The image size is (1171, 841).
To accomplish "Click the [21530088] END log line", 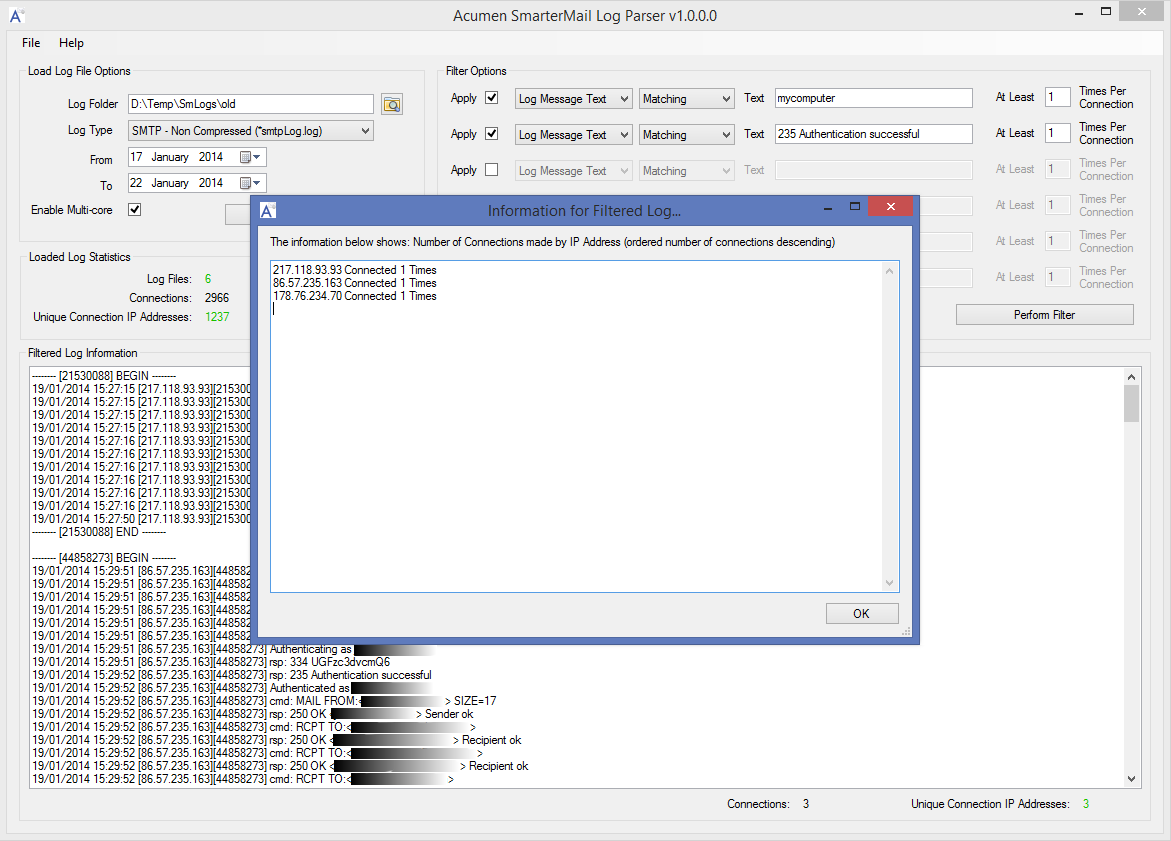I will pyautogui.click(x=99, y=532).
